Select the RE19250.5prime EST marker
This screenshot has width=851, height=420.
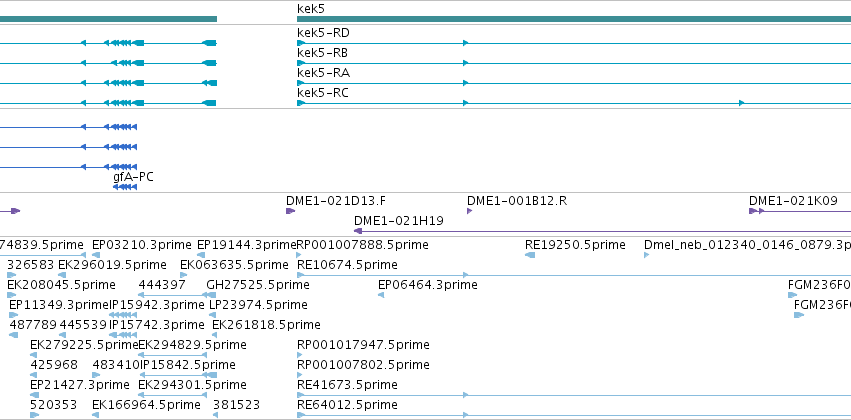530,255
